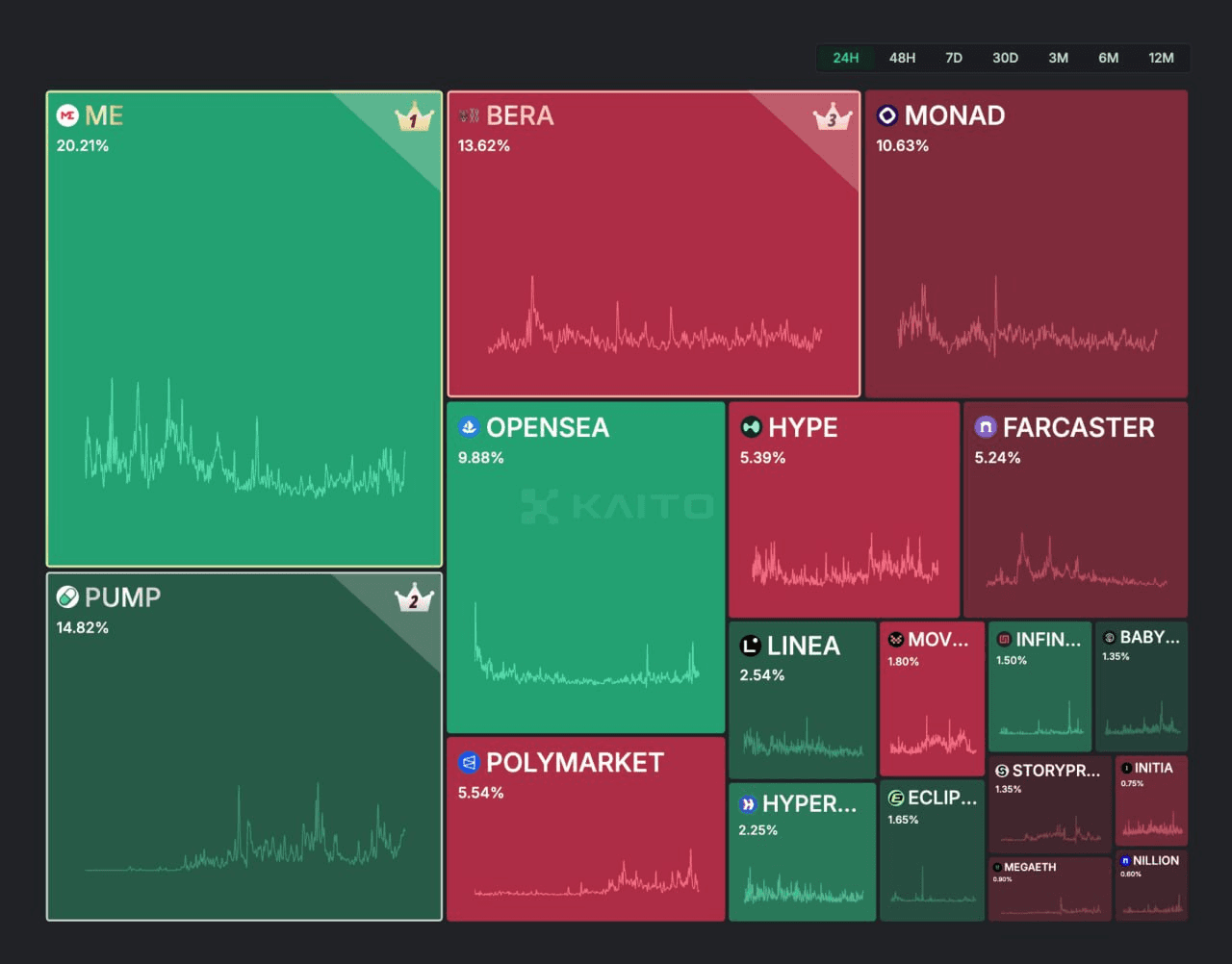Choose the 3M timeframe
1232x964 pixels.
tap(1058, 58)
